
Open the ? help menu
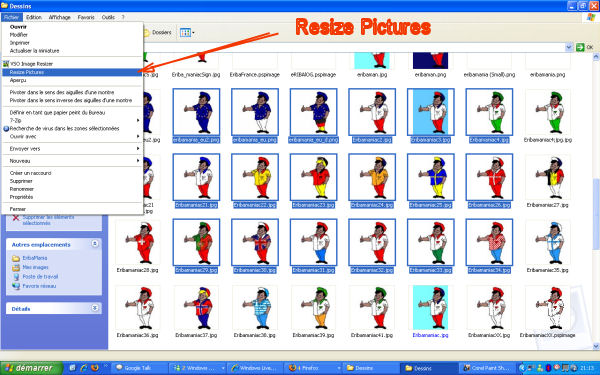pyautogui.click(x=123, y=17)
